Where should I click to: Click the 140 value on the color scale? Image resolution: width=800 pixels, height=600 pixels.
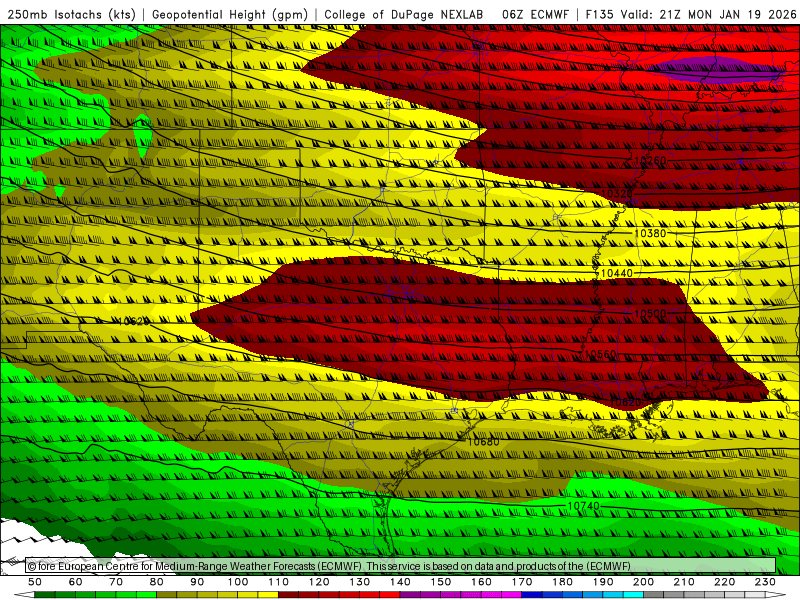[x=400, y=582]
